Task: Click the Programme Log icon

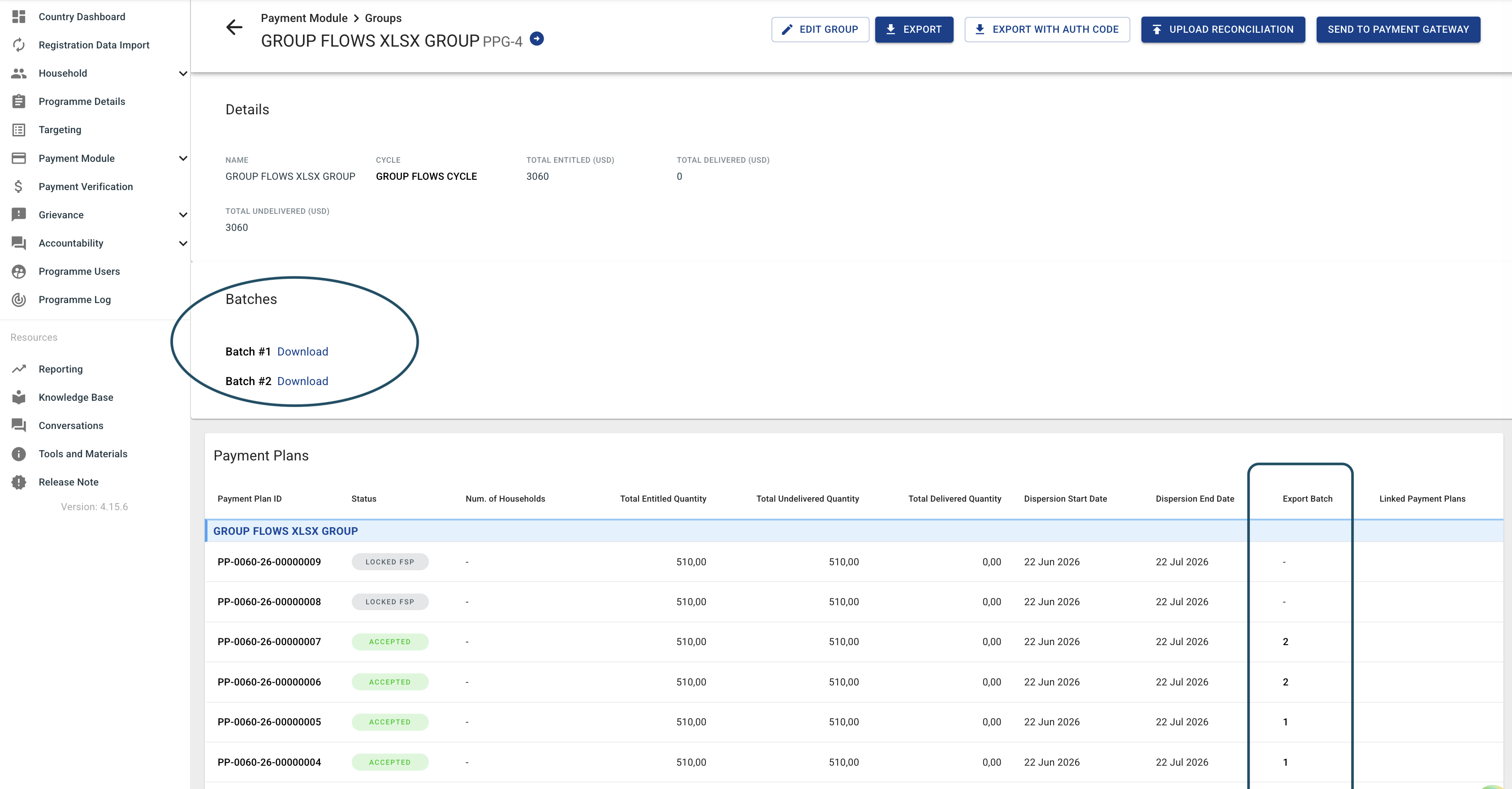Action: point(19,299)
